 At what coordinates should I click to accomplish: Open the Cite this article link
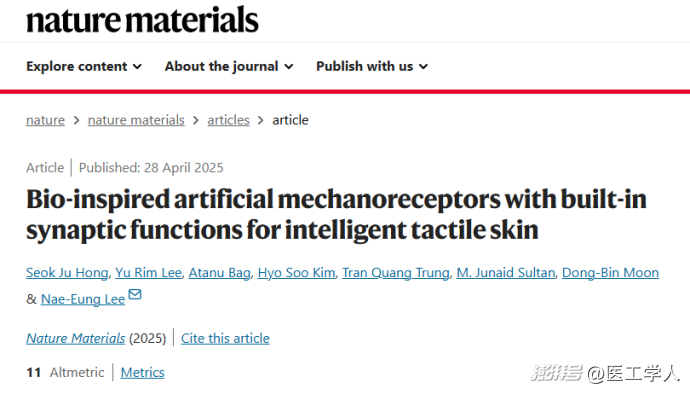tap(225, 338)
